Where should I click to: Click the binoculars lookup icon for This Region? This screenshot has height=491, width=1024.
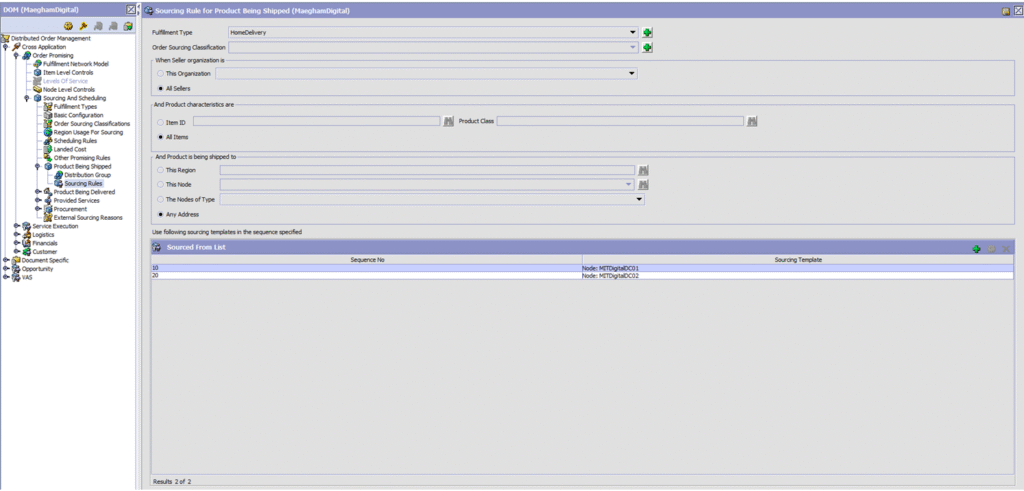pos(644,170)
